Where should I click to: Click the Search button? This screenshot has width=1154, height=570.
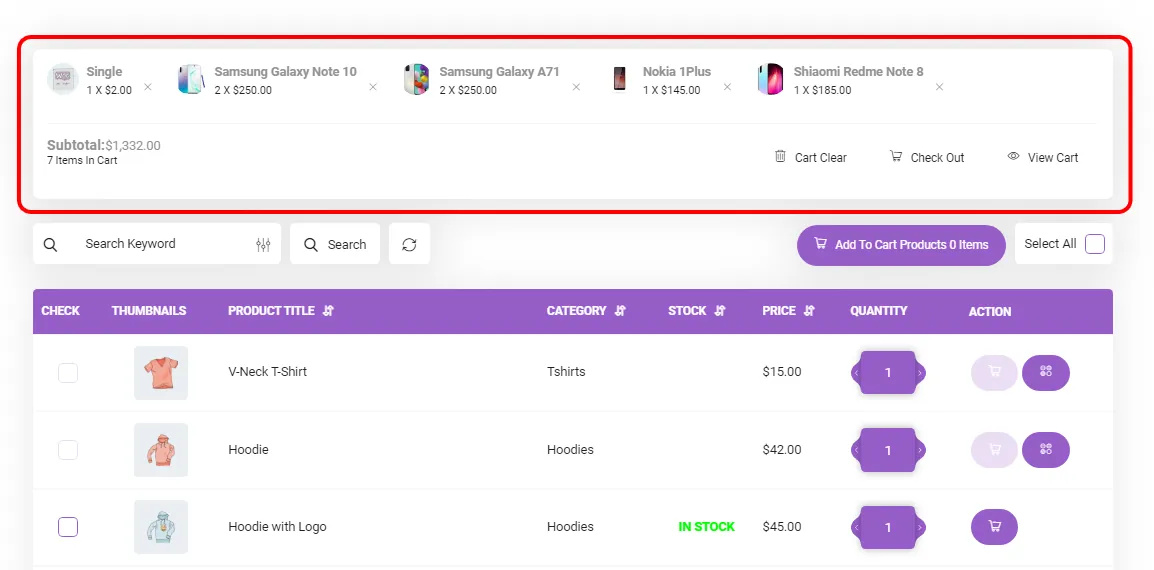(x=335, y=244)
